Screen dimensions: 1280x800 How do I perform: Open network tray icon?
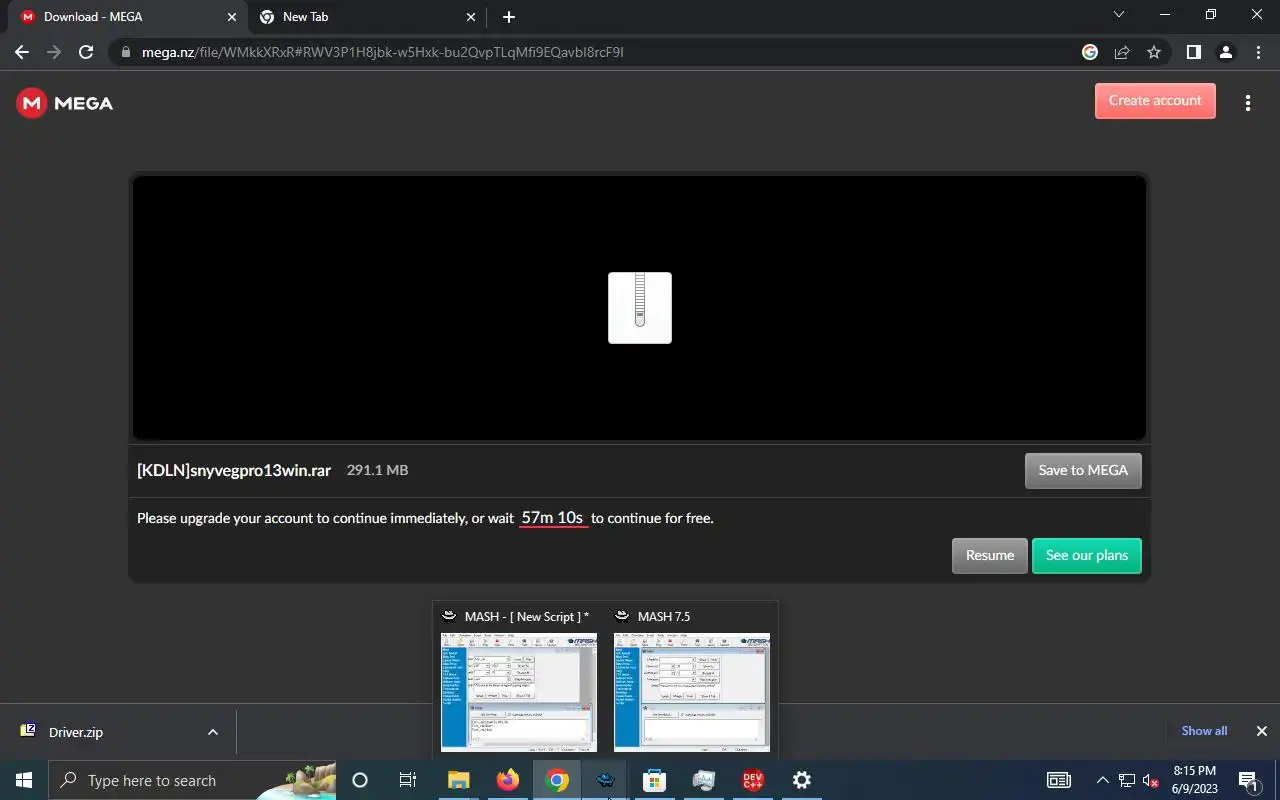point(1127,780)
